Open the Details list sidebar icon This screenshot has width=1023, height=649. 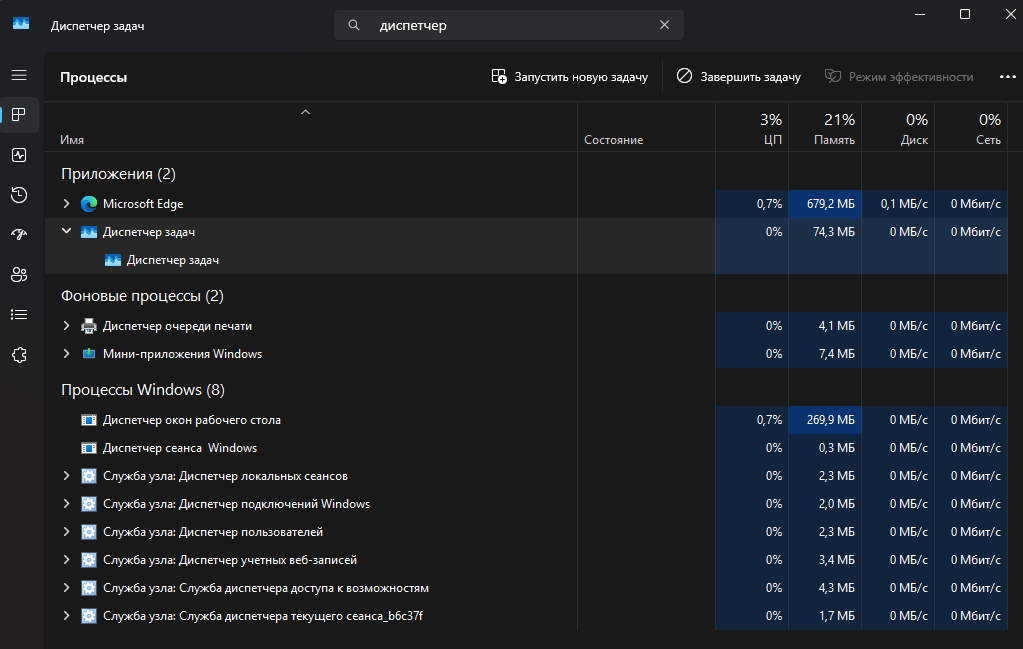click(18, 314)
